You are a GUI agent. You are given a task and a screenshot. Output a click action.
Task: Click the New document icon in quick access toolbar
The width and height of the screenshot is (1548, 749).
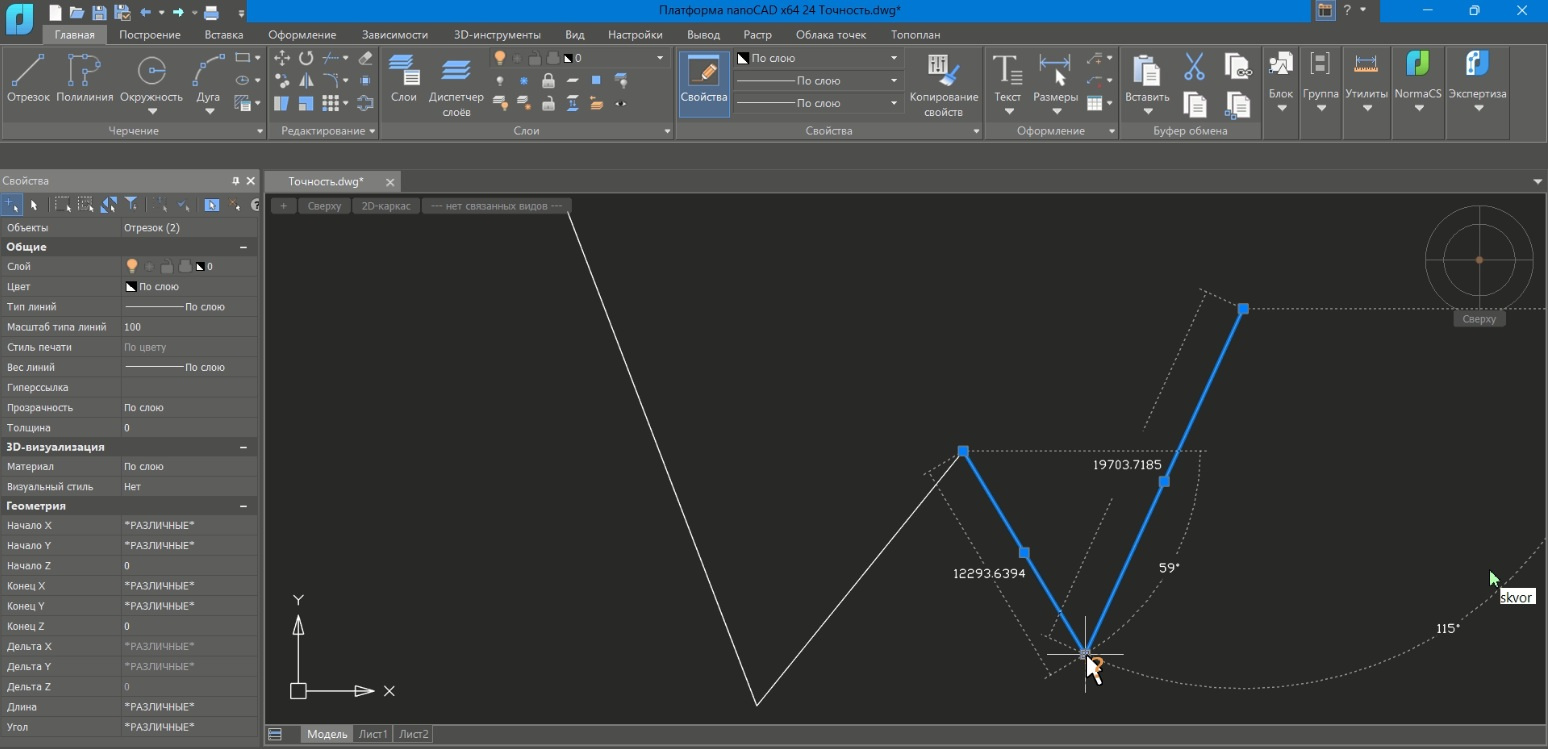[x=55, y=12]
